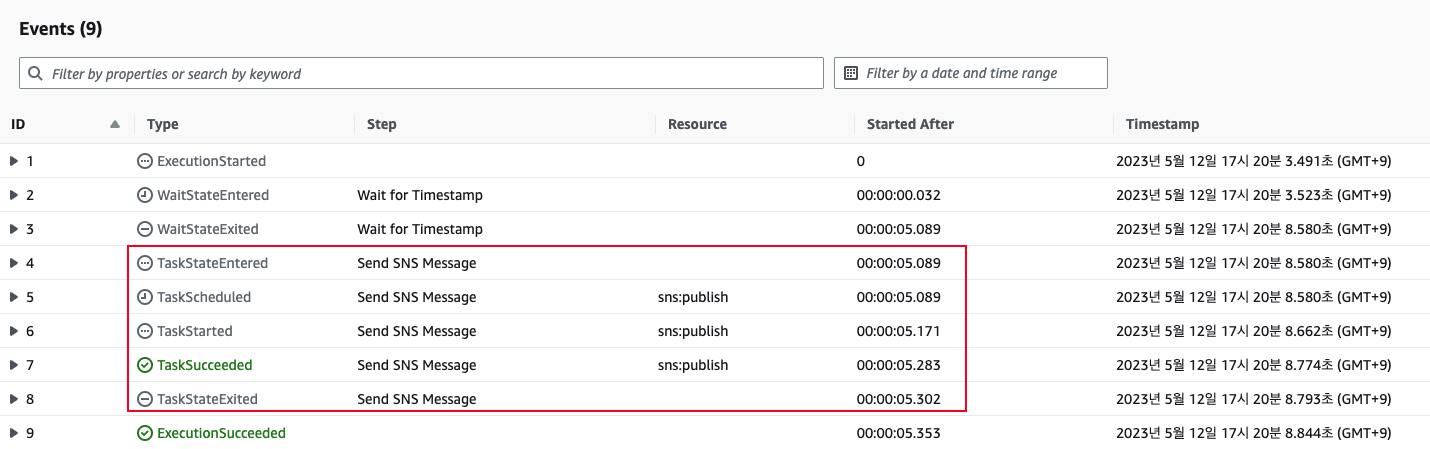Click Wait for Timestamp step in row 3

point(420,229)
